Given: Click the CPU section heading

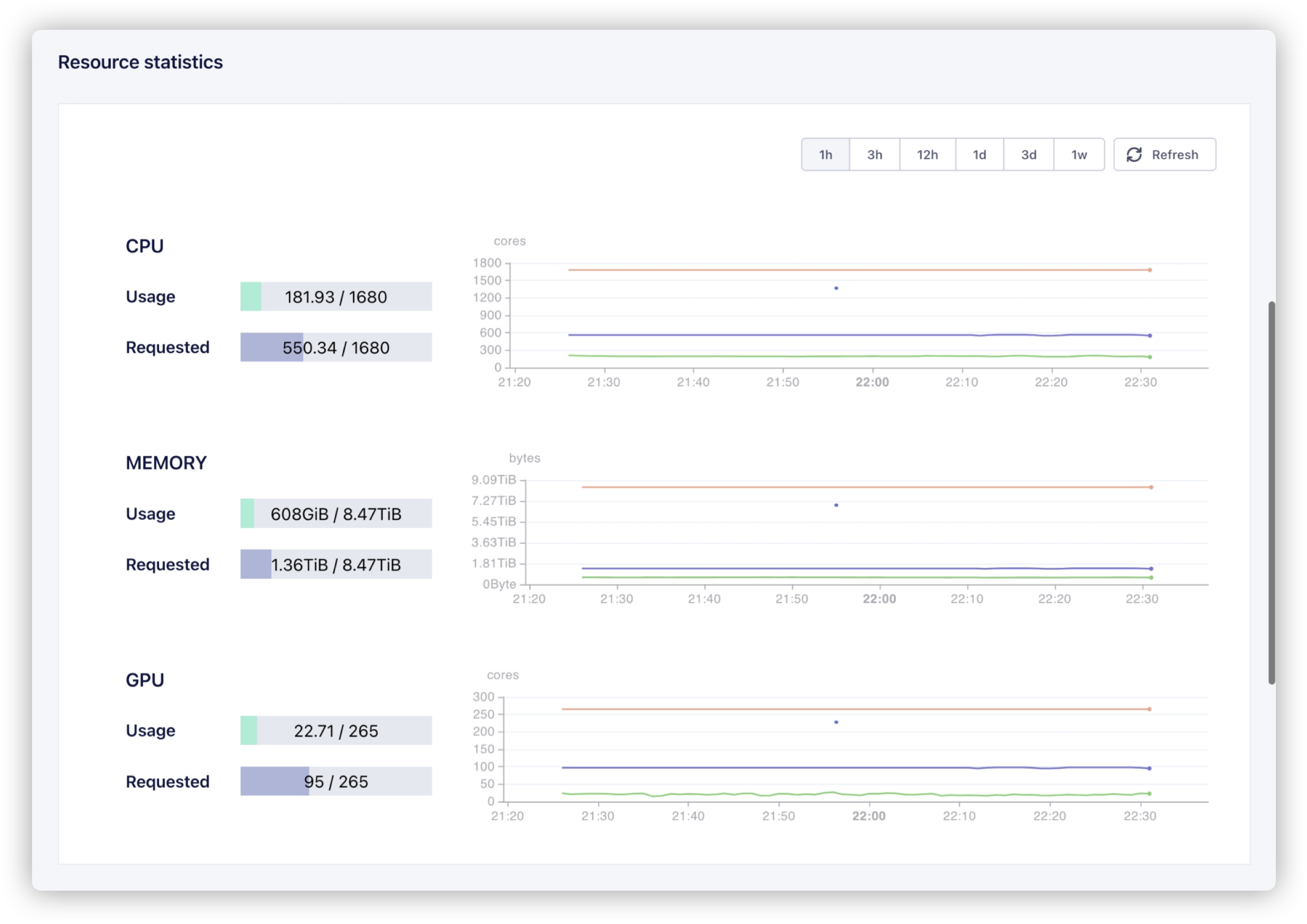Looking at the screenshot, I should coord(145,246).
